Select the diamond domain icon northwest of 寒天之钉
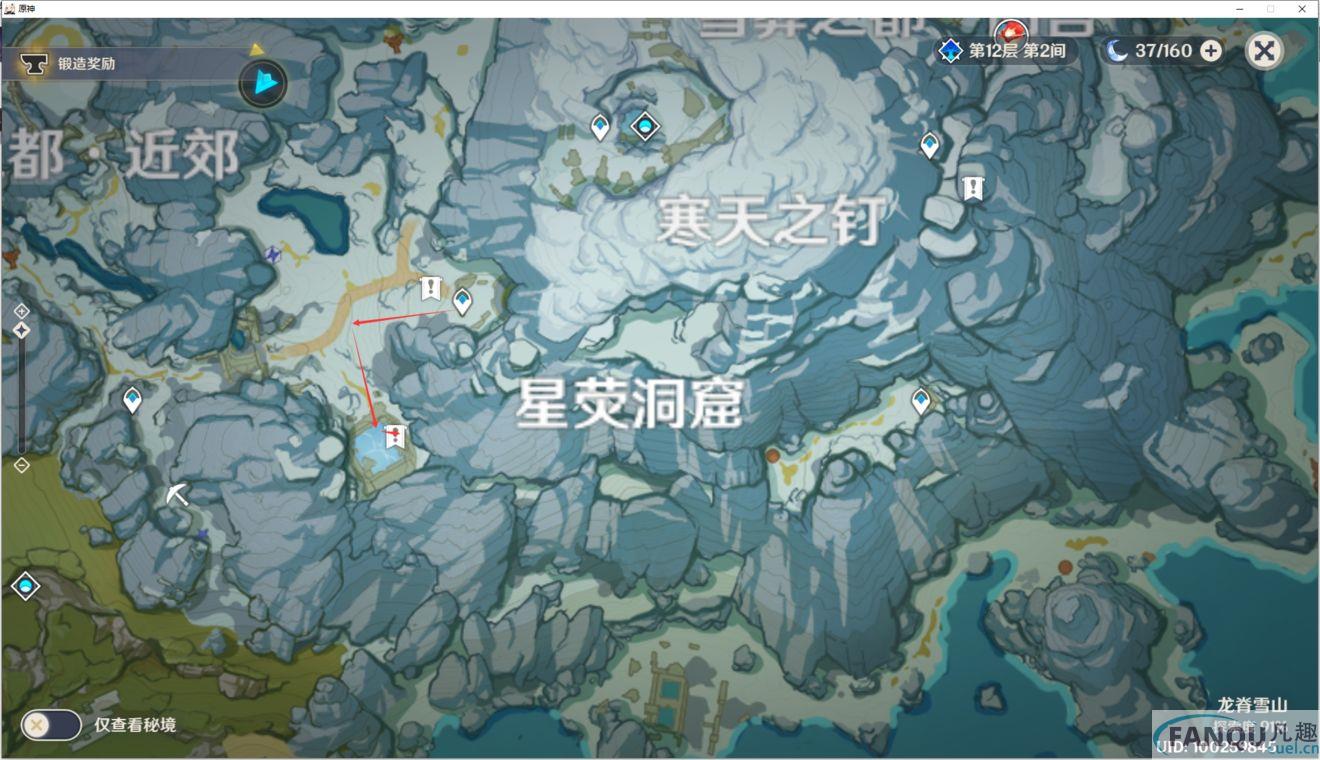Screen dimensions: 1320x760 [645, 126]
